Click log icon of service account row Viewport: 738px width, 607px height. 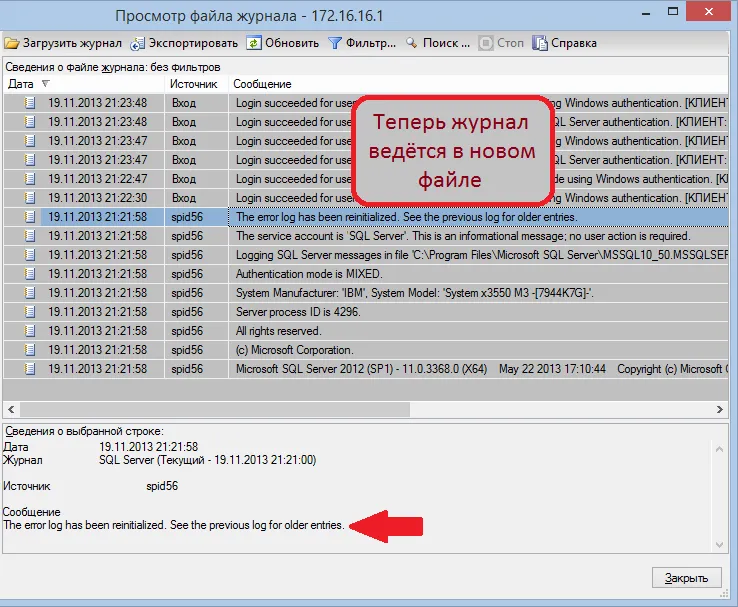[x=30, y=236]
